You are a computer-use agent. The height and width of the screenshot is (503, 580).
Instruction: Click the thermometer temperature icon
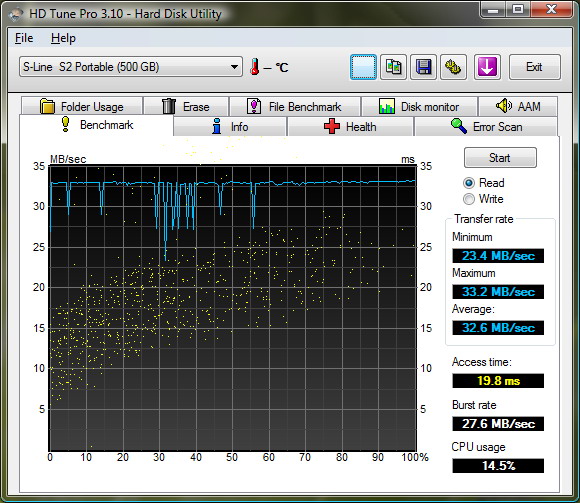254,67
